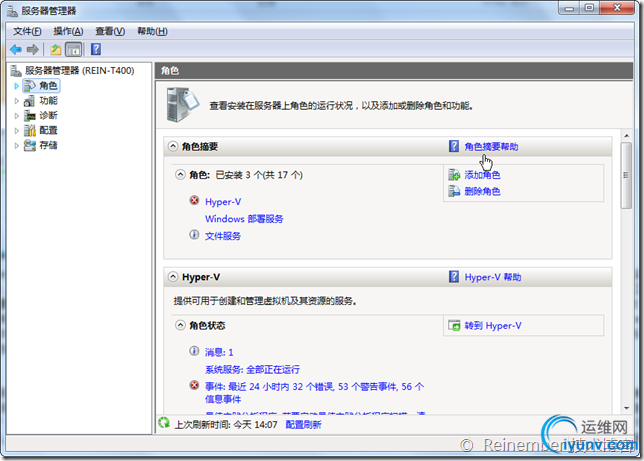Click the 删除角色 link
The width and height of the screenshot is (644, 461).
[x=482, y=191]
